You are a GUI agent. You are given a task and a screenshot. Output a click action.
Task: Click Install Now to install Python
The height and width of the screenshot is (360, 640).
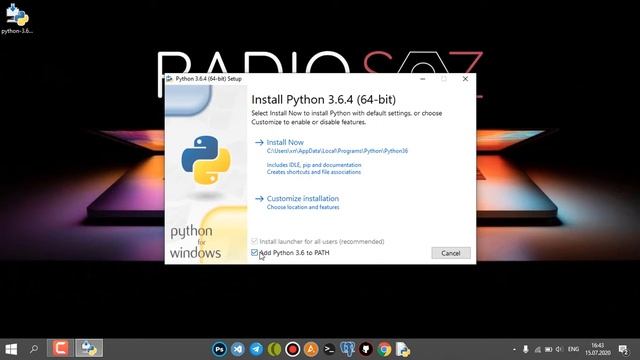click(285, 142)
